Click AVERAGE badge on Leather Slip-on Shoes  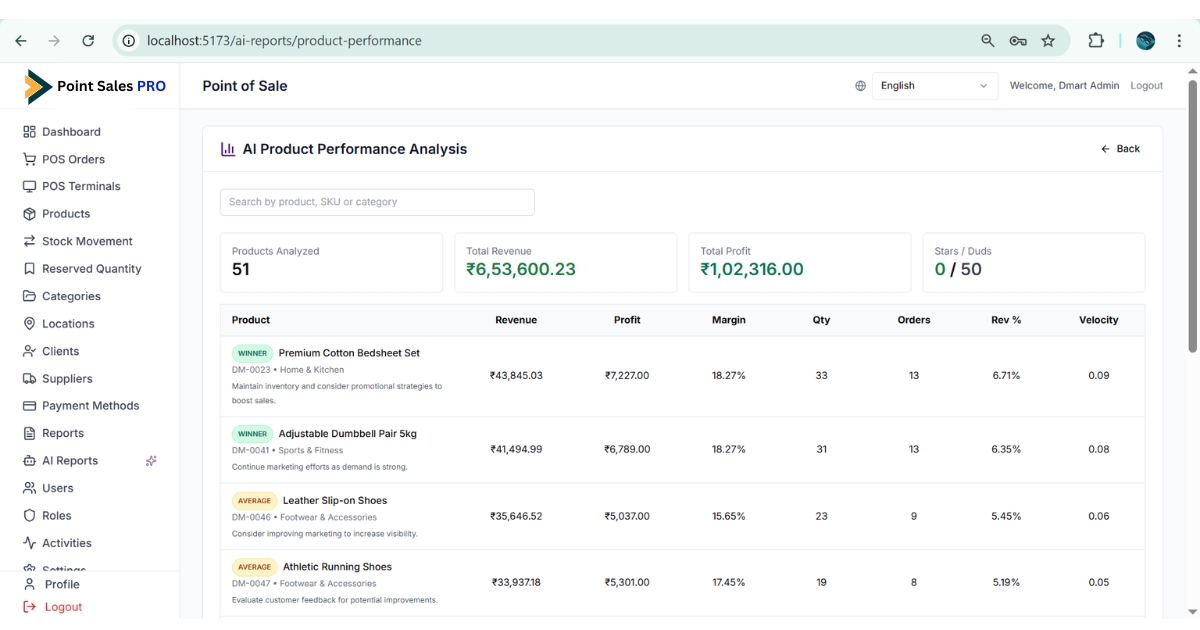(254, 500)
